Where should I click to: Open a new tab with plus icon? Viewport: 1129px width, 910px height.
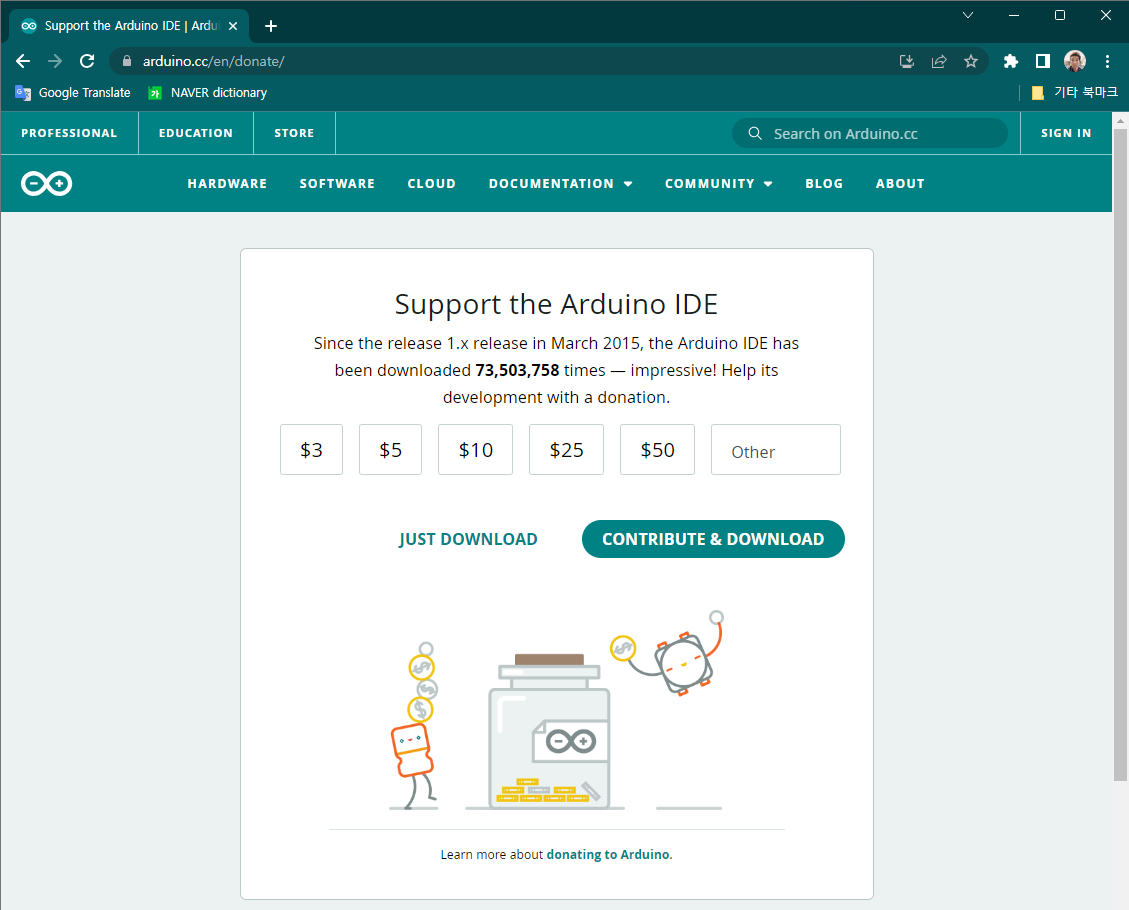tap(271, 26)
